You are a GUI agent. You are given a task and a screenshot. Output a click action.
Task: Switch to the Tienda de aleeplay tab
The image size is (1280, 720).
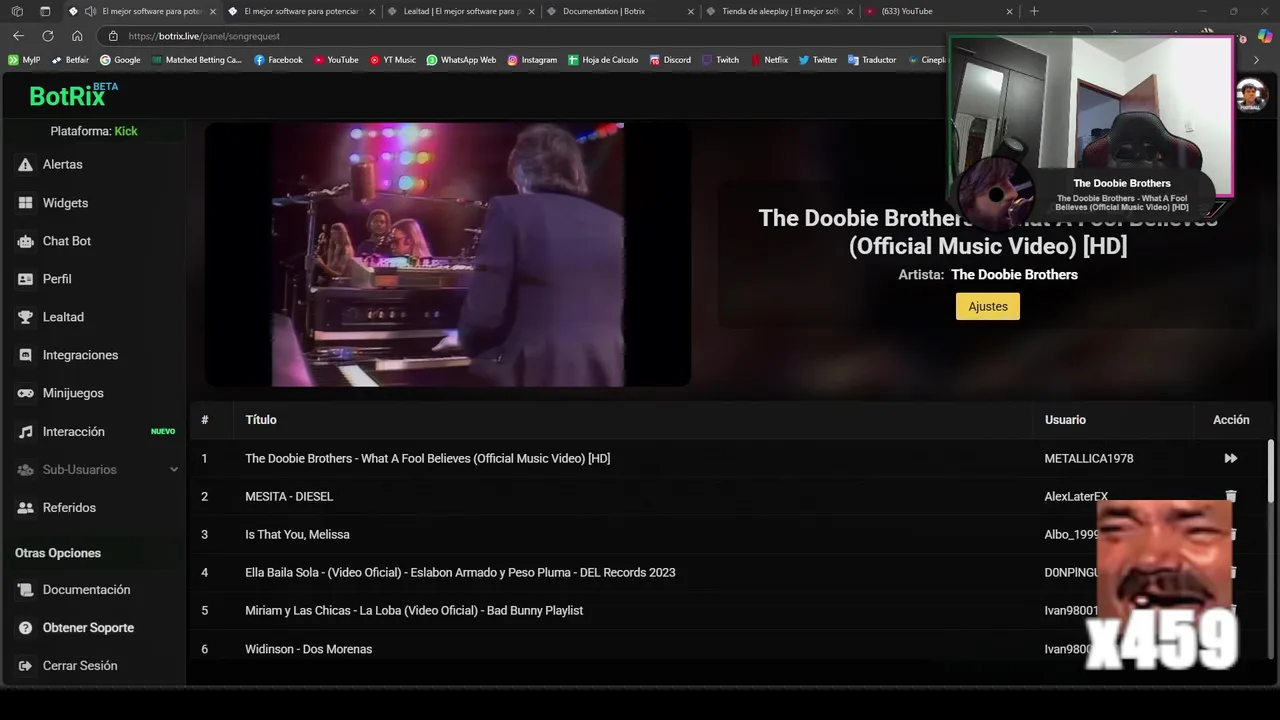coord(779,11)
